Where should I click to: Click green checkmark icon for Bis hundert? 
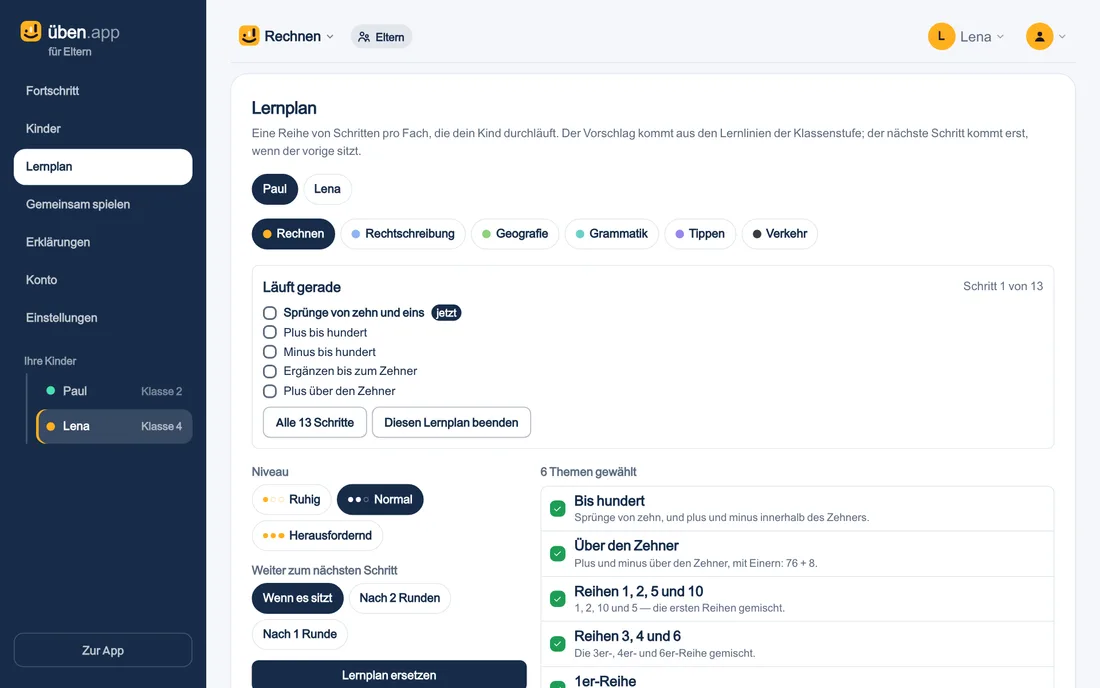point(558,508)
